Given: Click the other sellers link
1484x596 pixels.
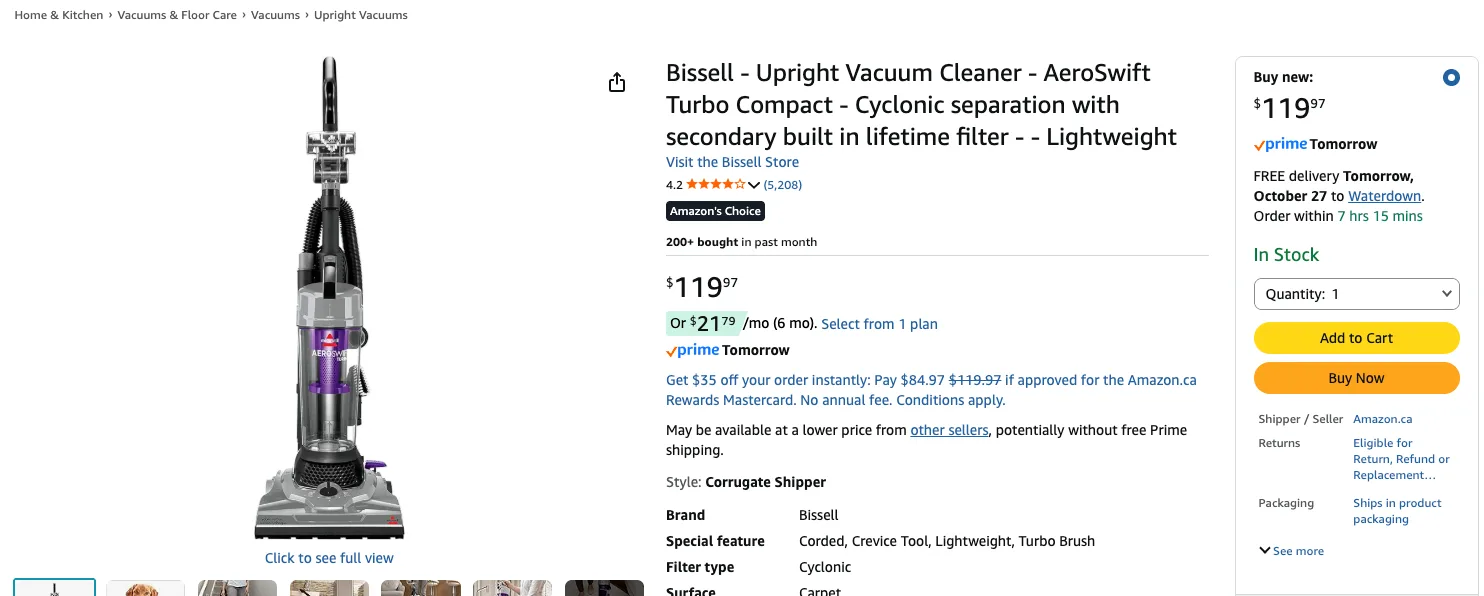Looking at the screenshot, I should tap(949, 430).
